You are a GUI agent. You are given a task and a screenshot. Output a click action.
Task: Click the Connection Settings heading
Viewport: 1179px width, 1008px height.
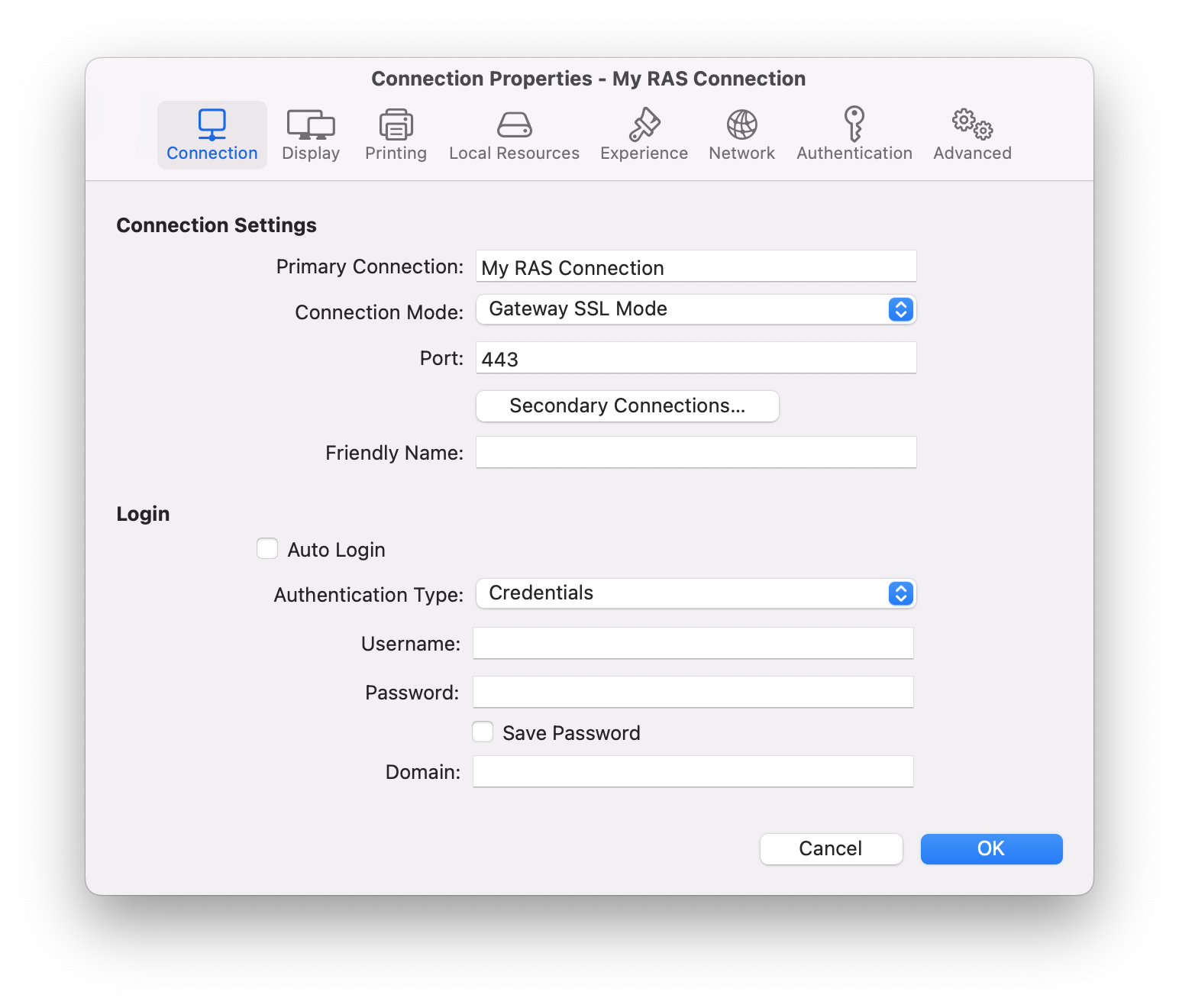[x=216, y=225]
